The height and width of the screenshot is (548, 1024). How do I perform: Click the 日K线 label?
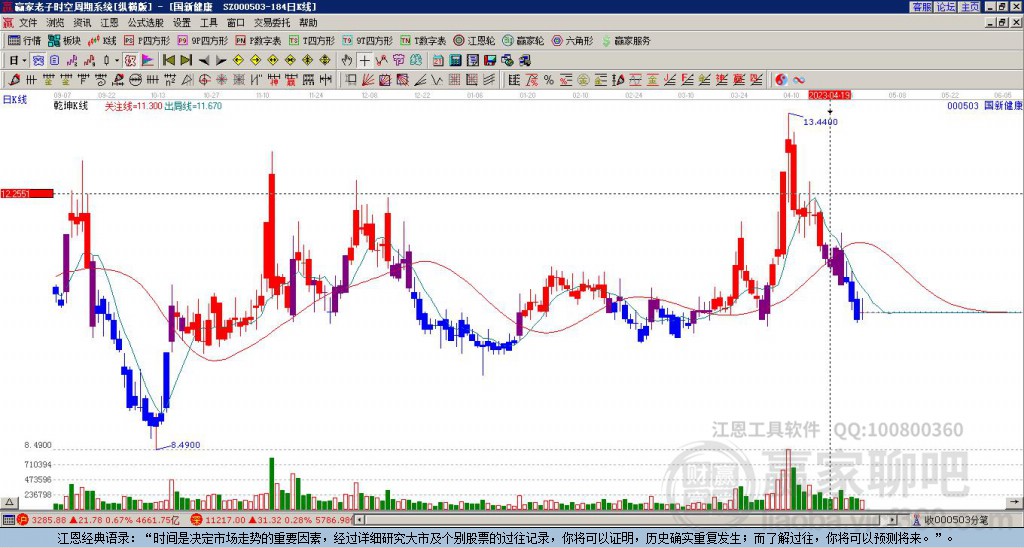click(14, 99)
